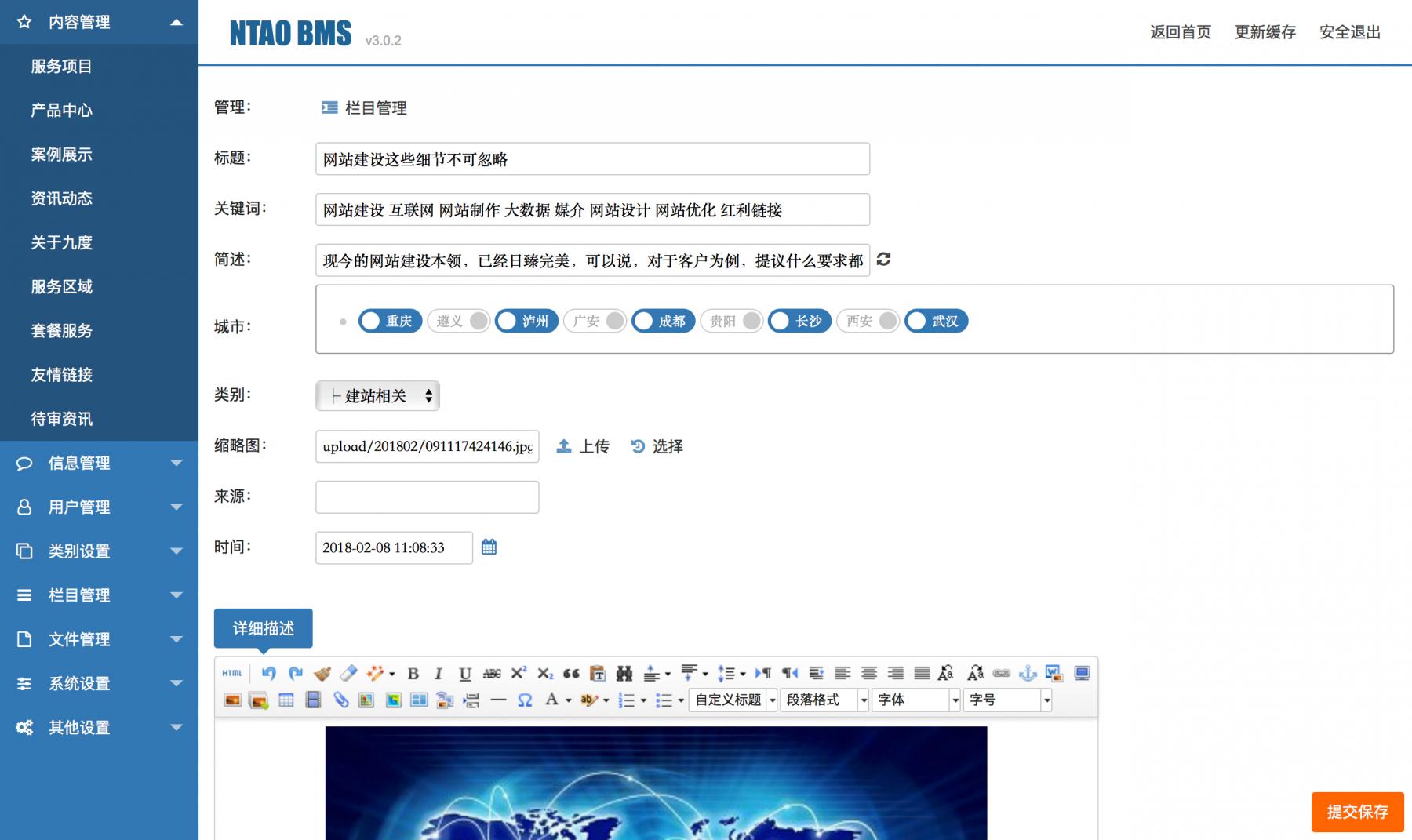The width and height of the screenshot is (1412, 840).
Task: Select the format painter brush icon
Action: point(322,673)
